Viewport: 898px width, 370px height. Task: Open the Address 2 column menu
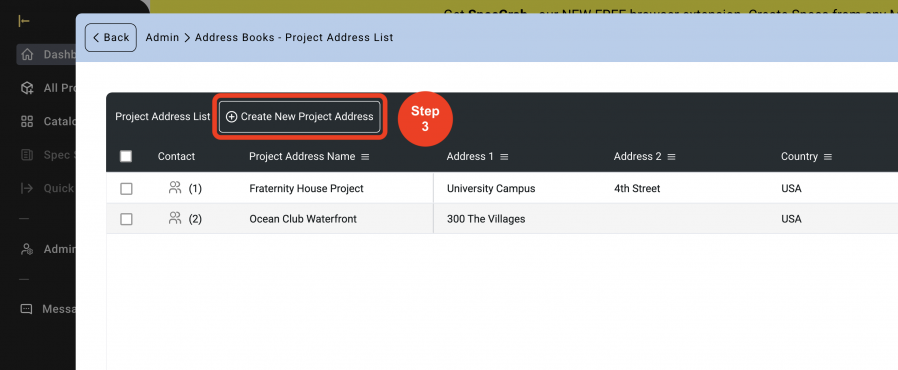coord(671,157)
